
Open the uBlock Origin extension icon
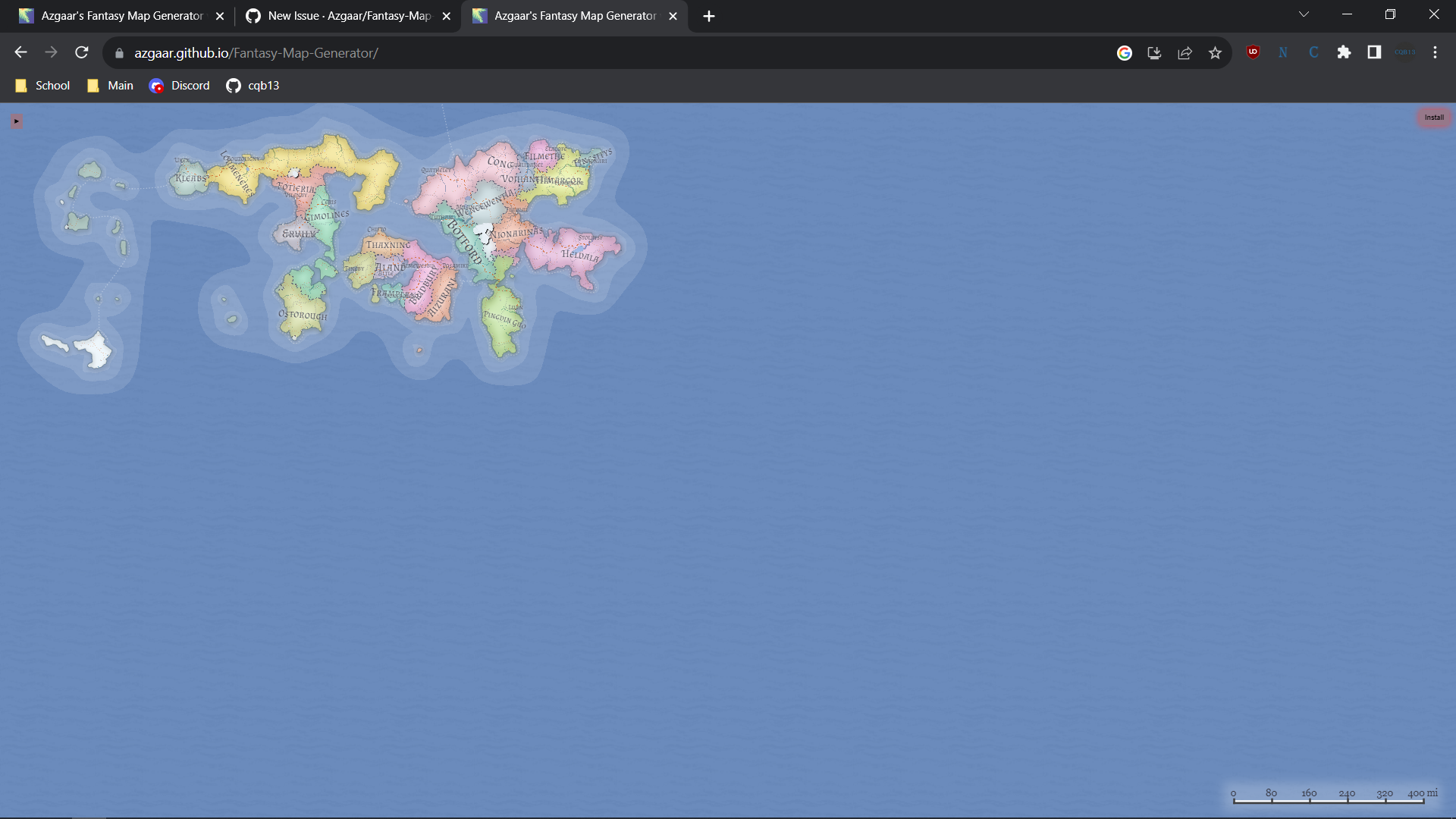pos(1253,52)
